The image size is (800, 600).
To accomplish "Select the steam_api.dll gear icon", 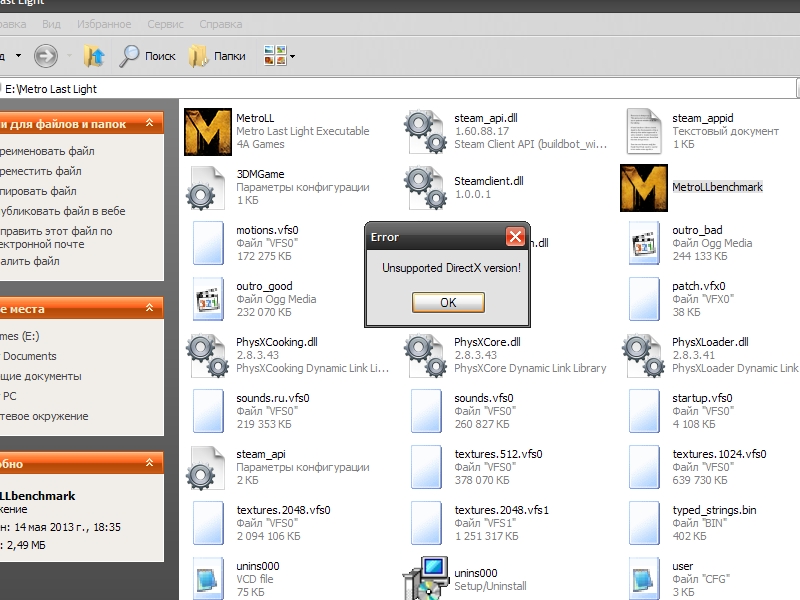I will pyautogui.click(x=426, y=132).
